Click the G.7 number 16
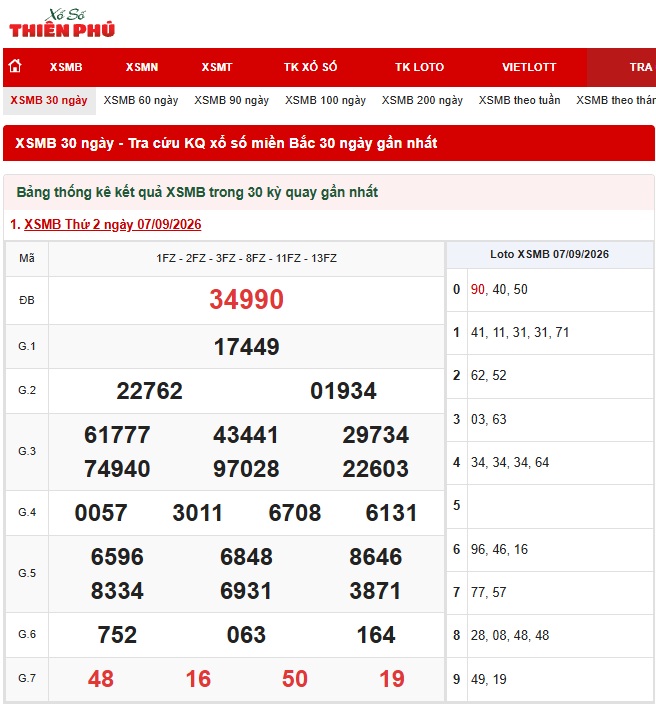Viewport: 656px width, 708px height. click(x=198, y=679)
